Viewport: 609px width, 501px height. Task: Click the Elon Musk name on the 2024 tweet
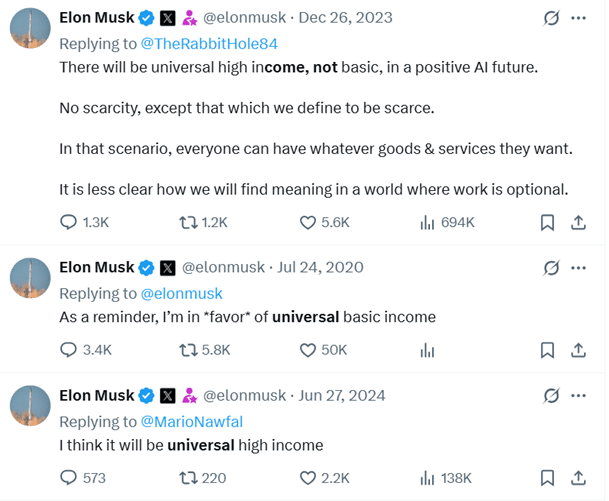click(x=97, y=396)
